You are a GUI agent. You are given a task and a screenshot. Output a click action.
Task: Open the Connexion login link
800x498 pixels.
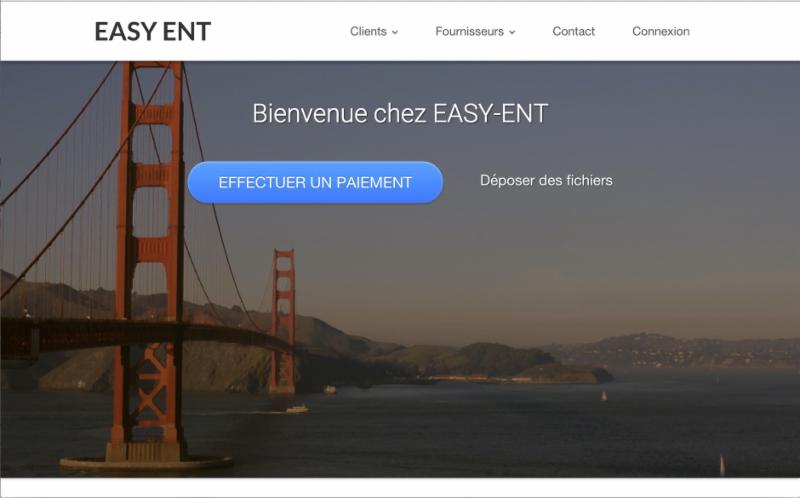661,31
